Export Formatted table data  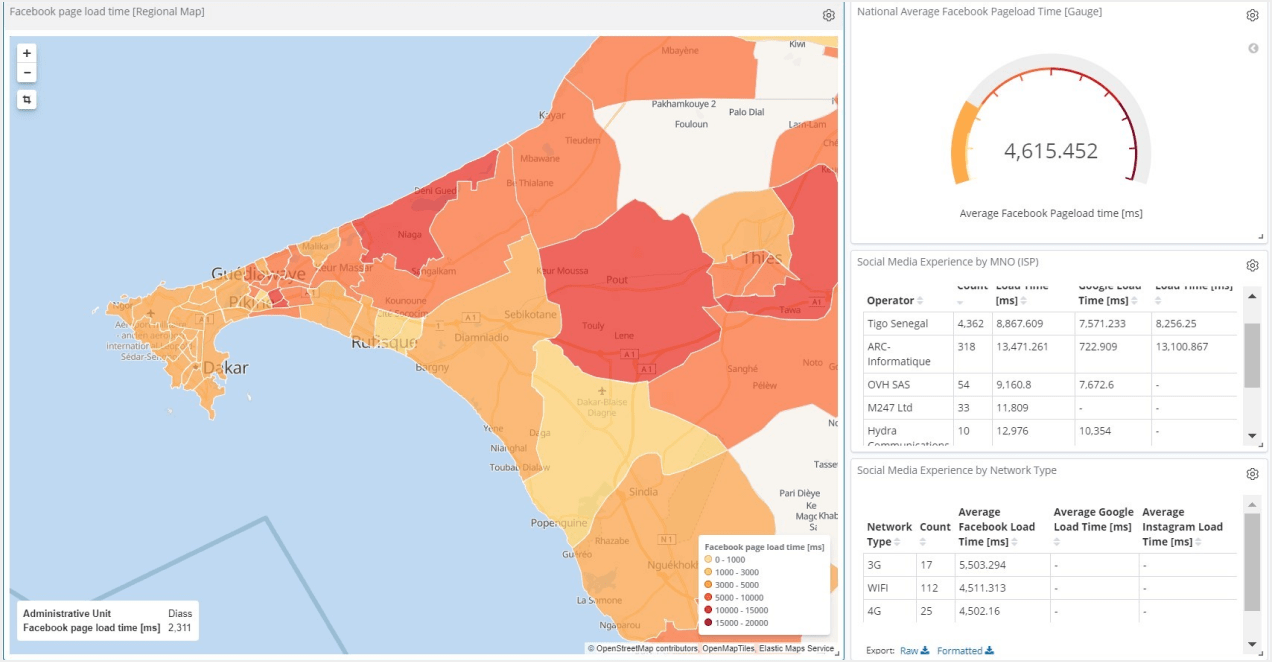click(x=965, y=651)
